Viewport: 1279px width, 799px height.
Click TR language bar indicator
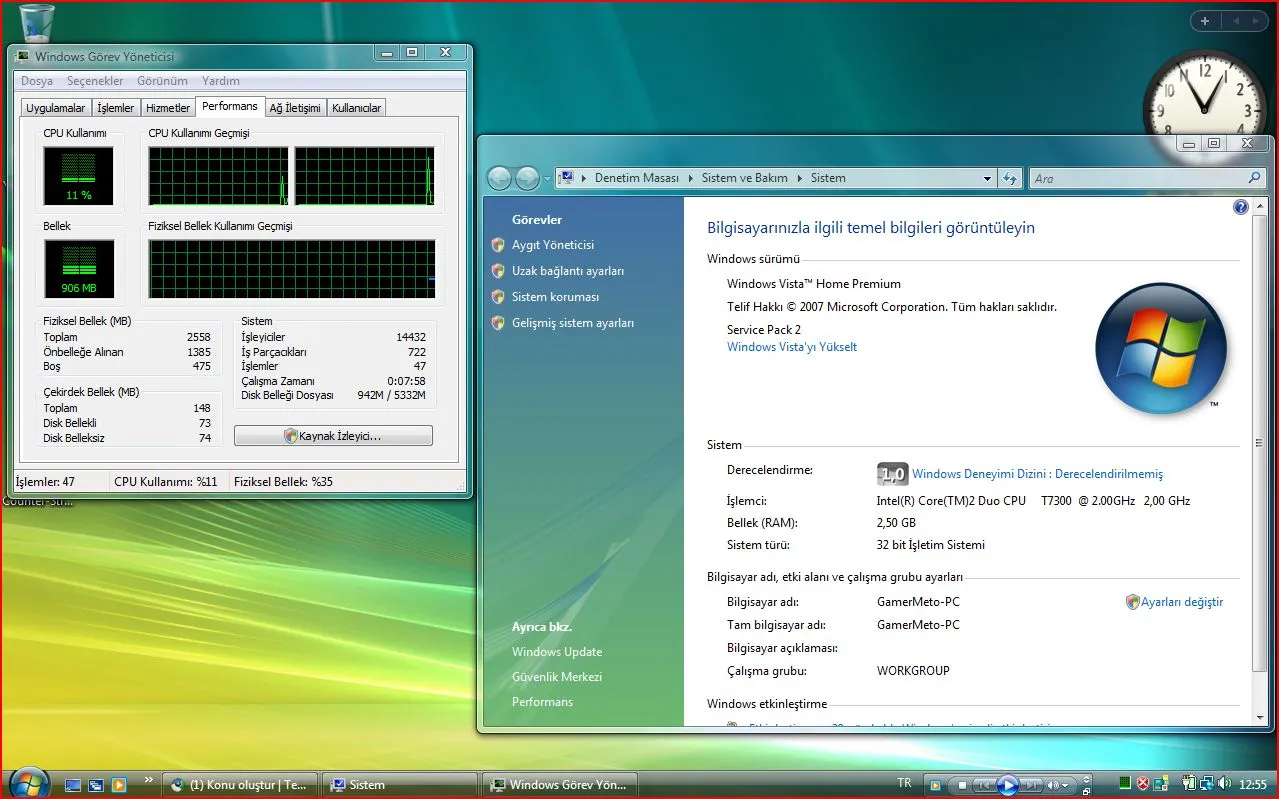coord(904,783)
